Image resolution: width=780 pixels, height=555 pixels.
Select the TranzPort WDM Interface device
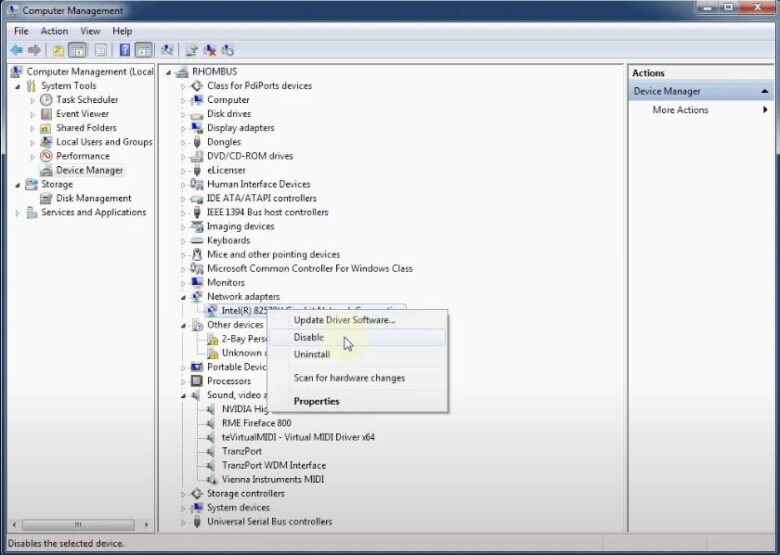274,465
